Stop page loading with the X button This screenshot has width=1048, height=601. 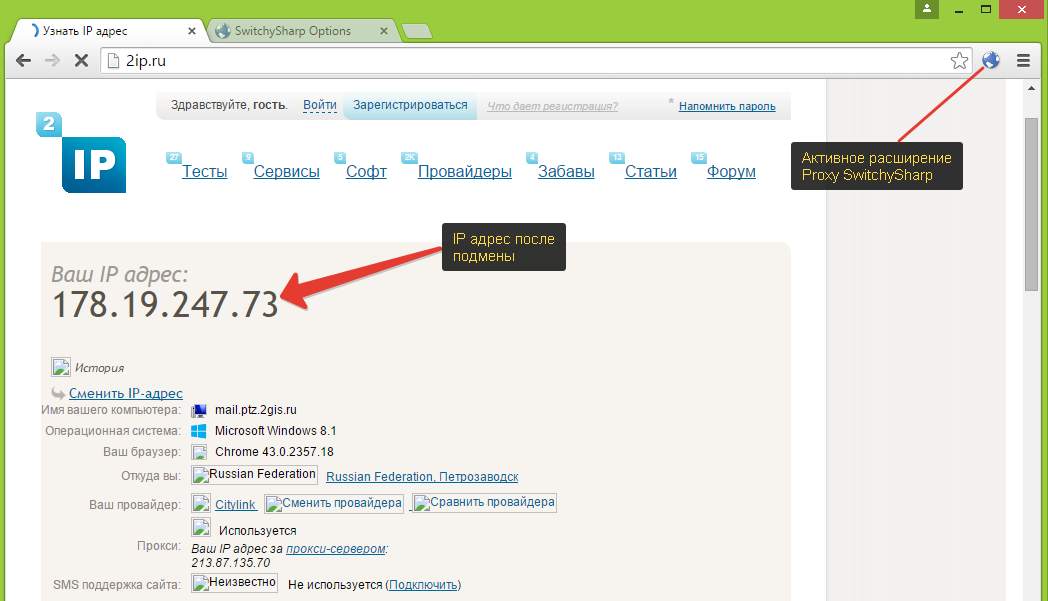pyautogui.click(x=82, y=61)
